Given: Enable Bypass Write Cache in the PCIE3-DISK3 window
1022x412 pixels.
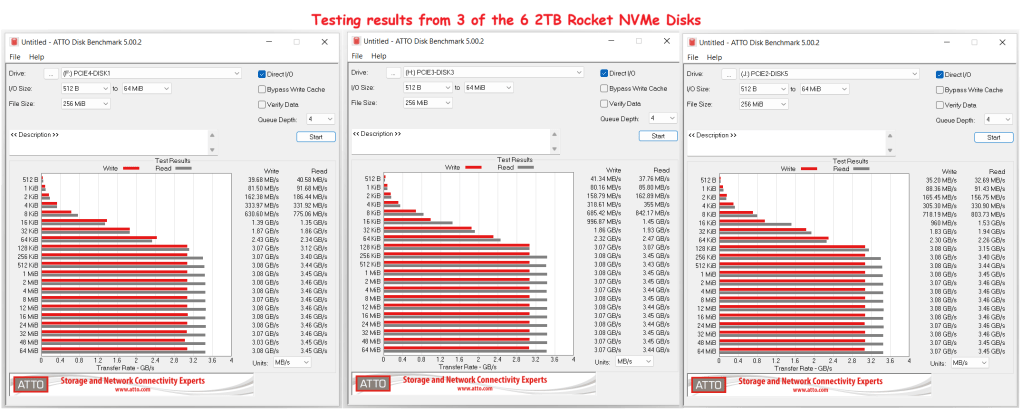Looking at the screenshot, I should click(603, 88).
